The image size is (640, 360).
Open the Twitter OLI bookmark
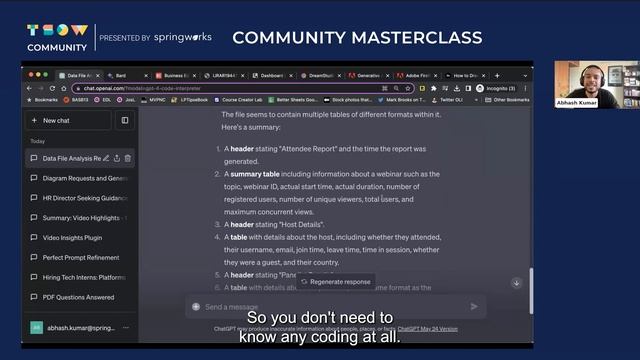point(447,100)
